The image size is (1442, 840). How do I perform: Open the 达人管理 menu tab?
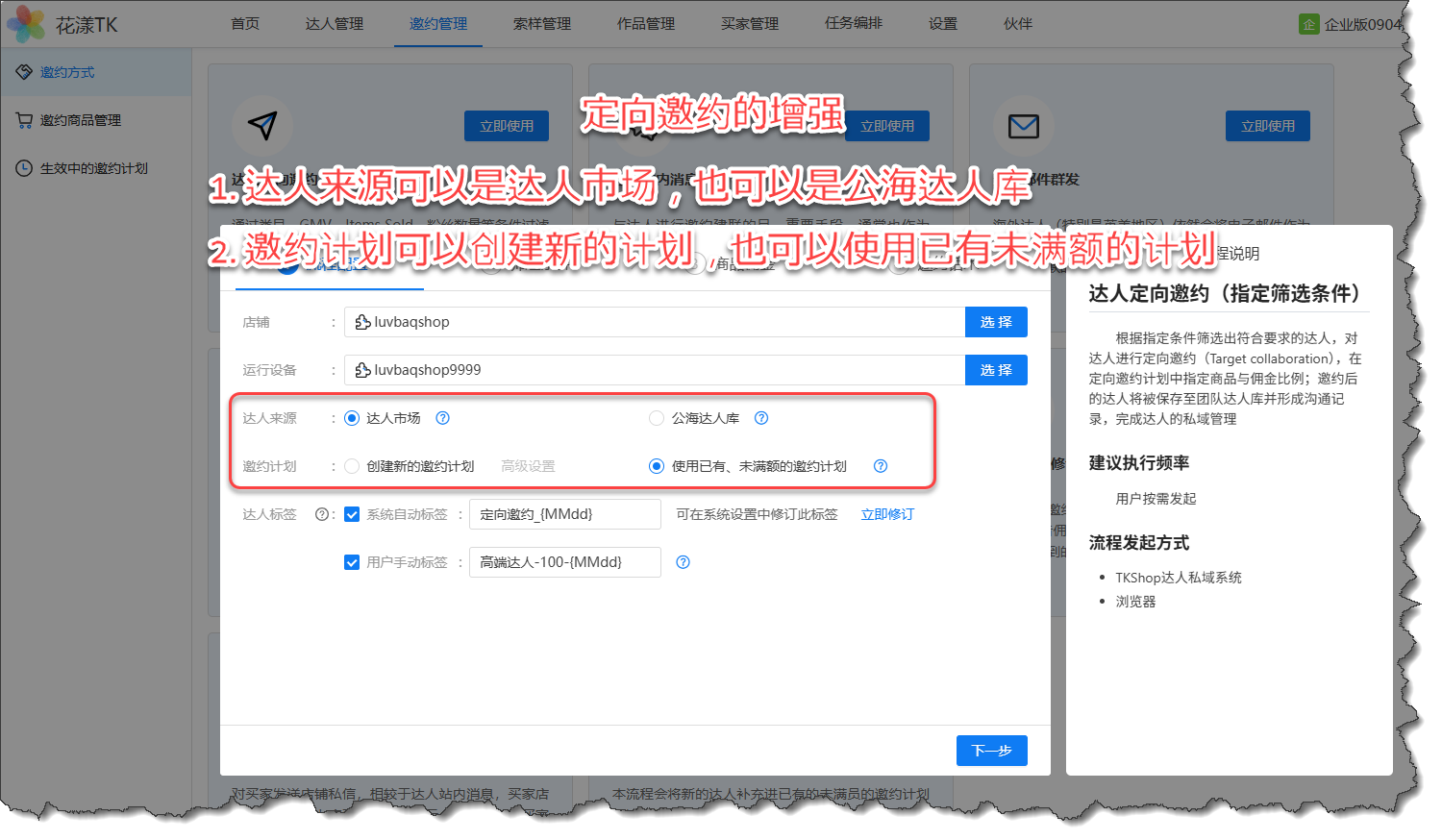335,24
